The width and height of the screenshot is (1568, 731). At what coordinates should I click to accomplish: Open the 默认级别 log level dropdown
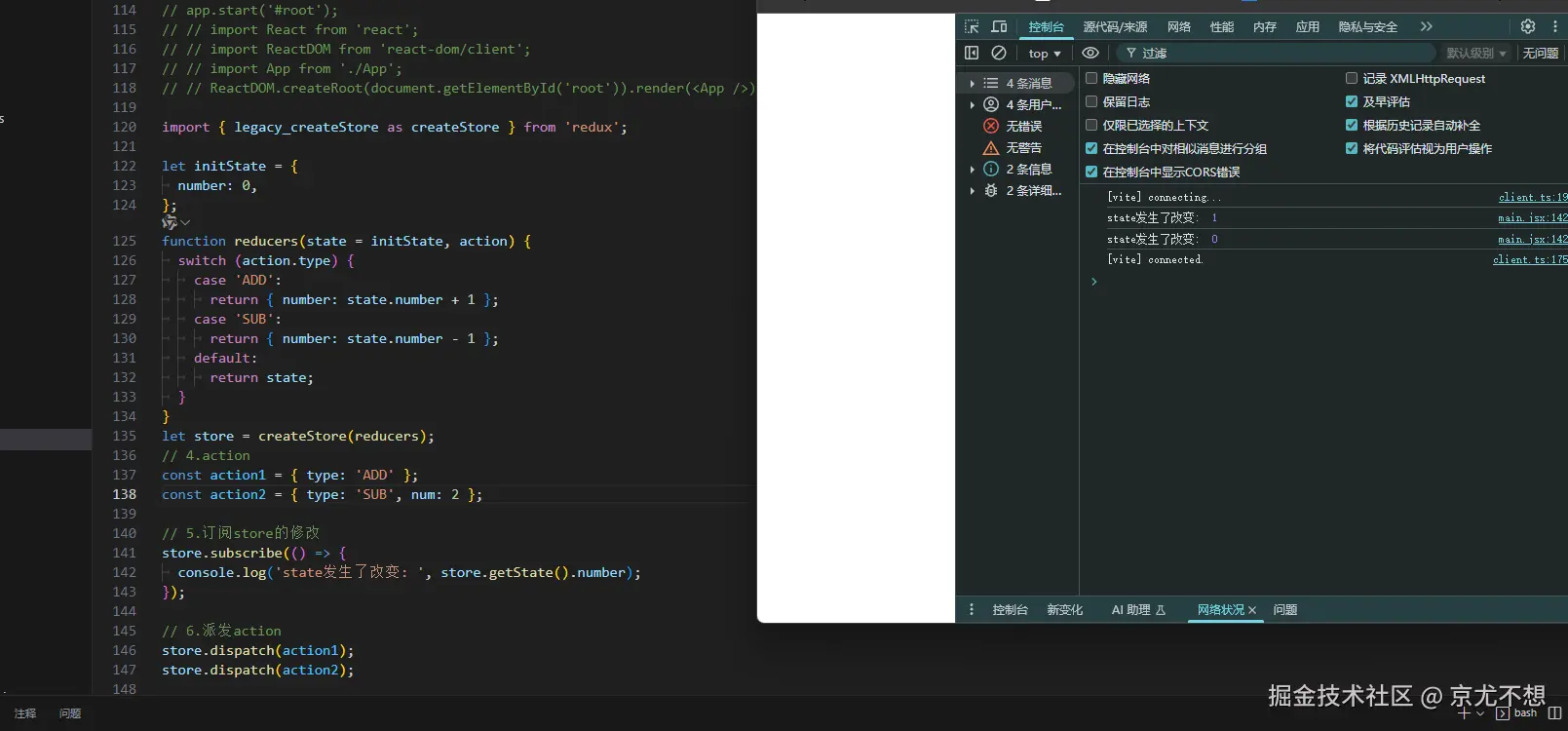coord(1475,54)
